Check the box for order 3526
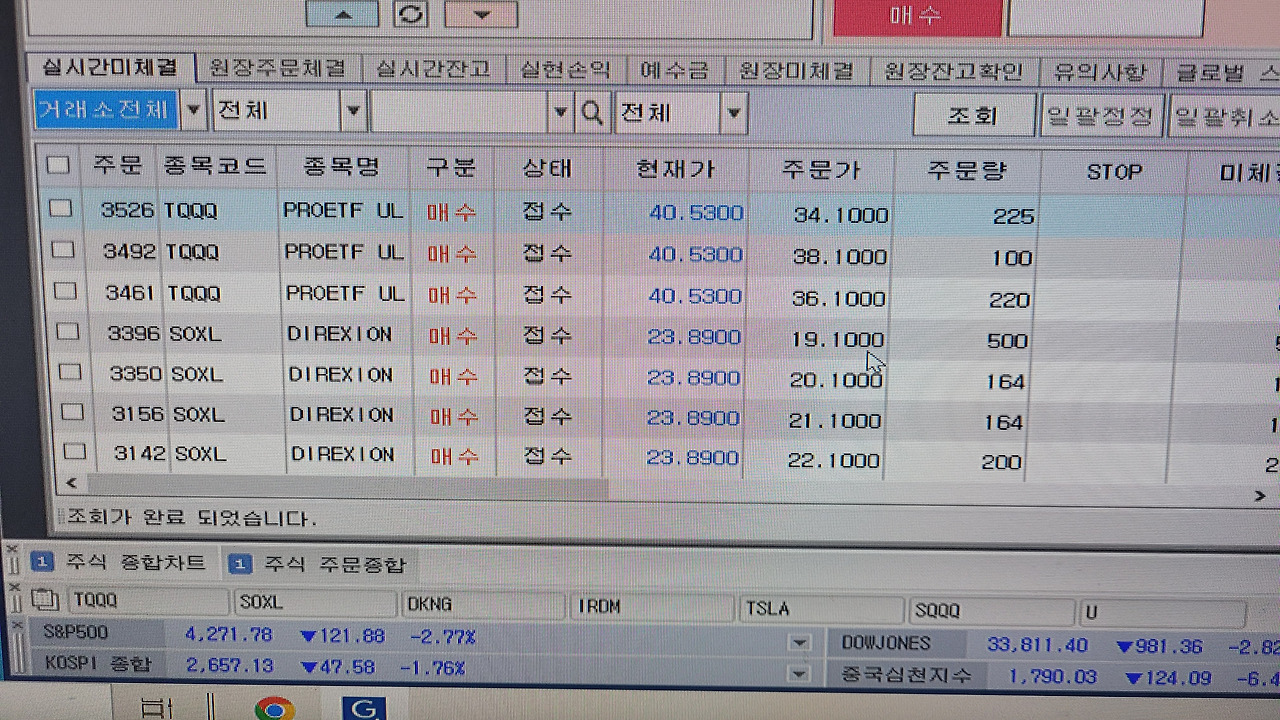This screenshot has height=720, width=1280. (x=61, y=208)
